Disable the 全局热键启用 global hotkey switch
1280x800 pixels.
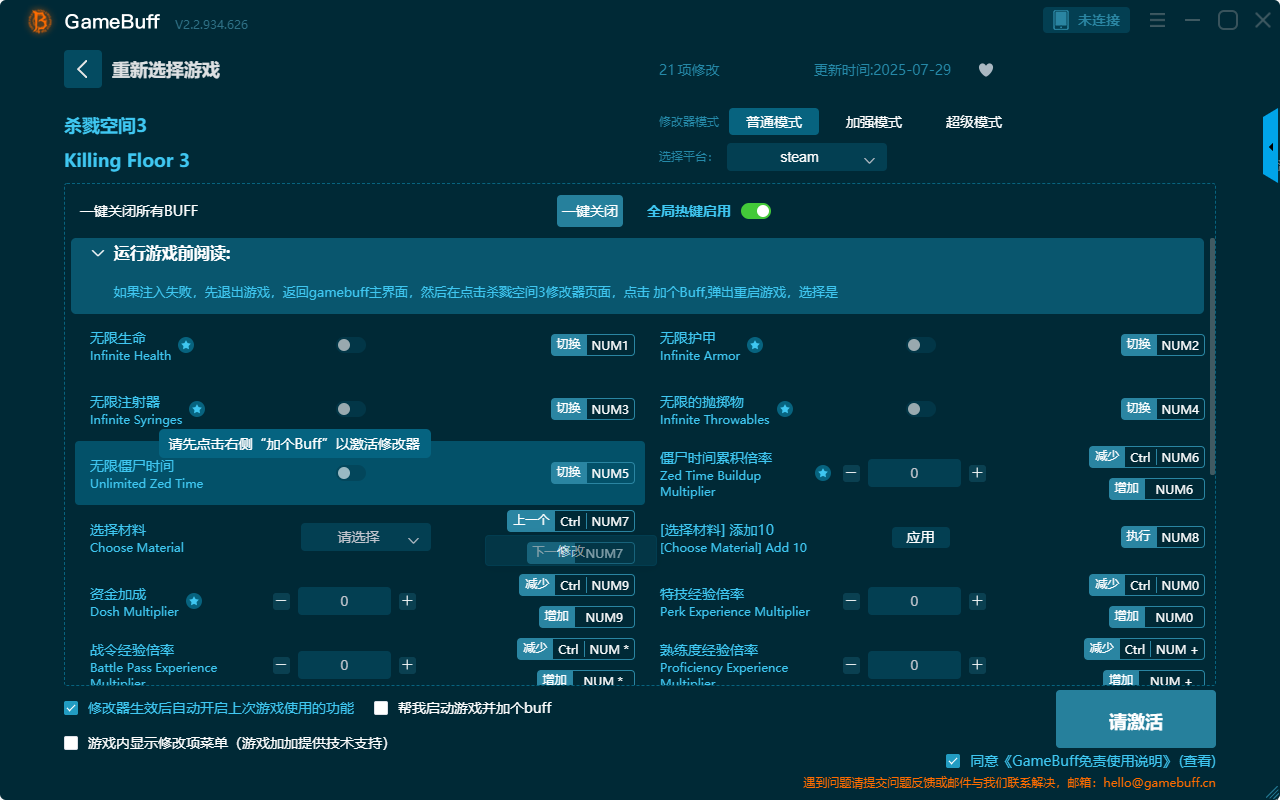click(756, 211)
